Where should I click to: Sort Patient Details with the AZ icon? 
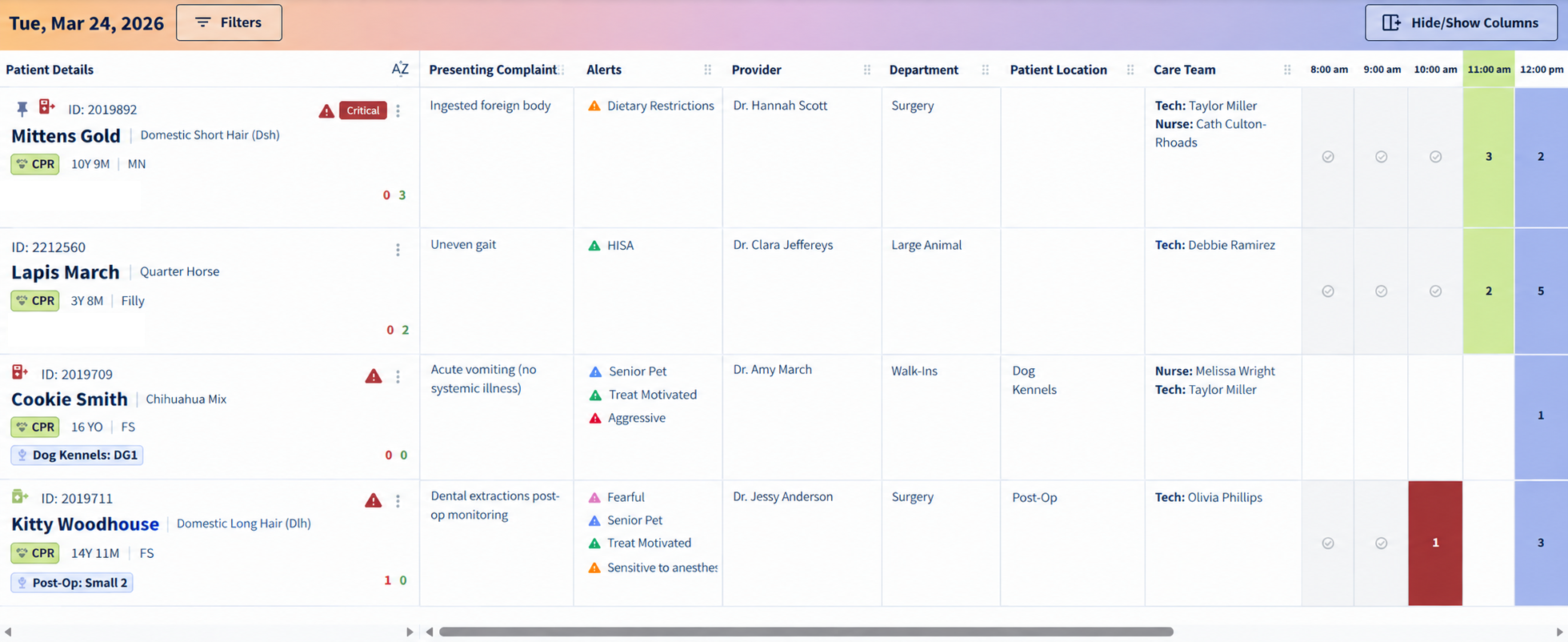(400, 70)
